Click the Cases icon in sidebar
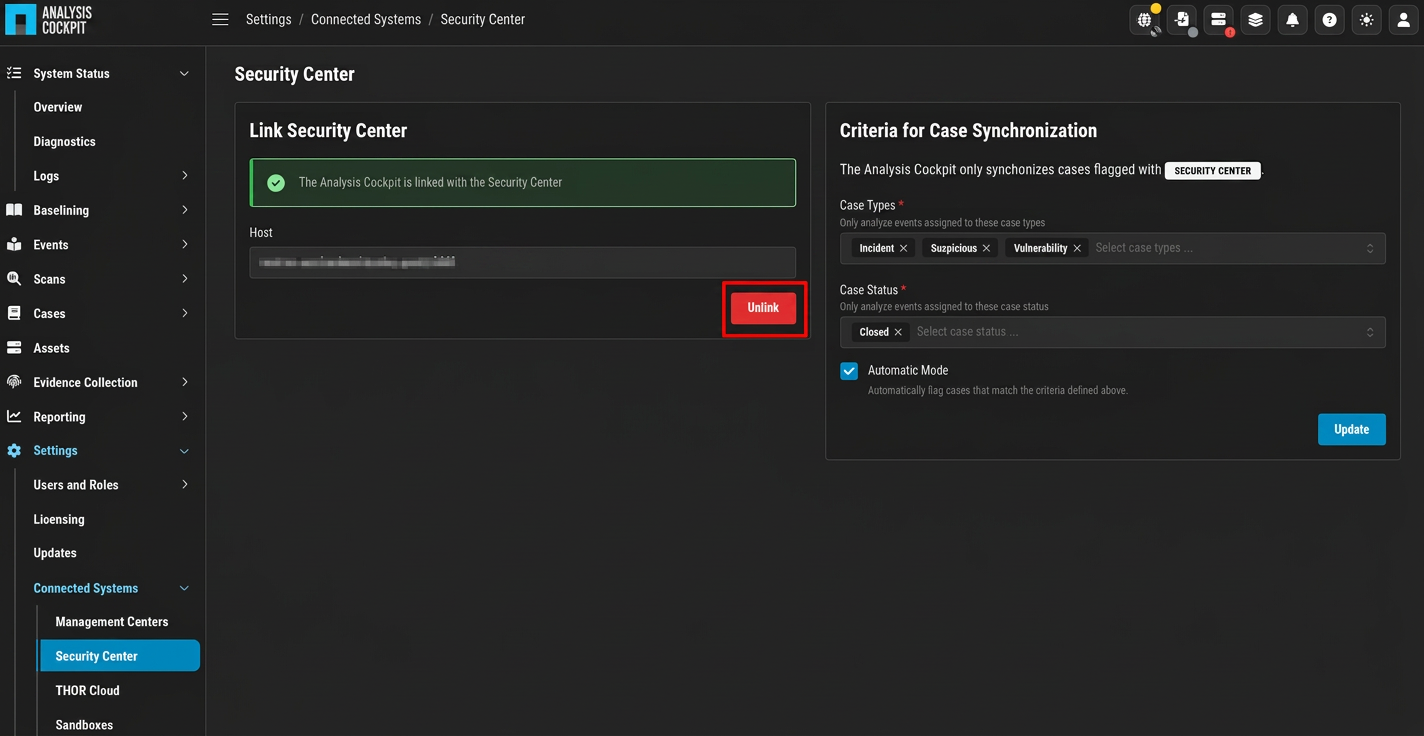1424x736 pixels. coord(14,313)
